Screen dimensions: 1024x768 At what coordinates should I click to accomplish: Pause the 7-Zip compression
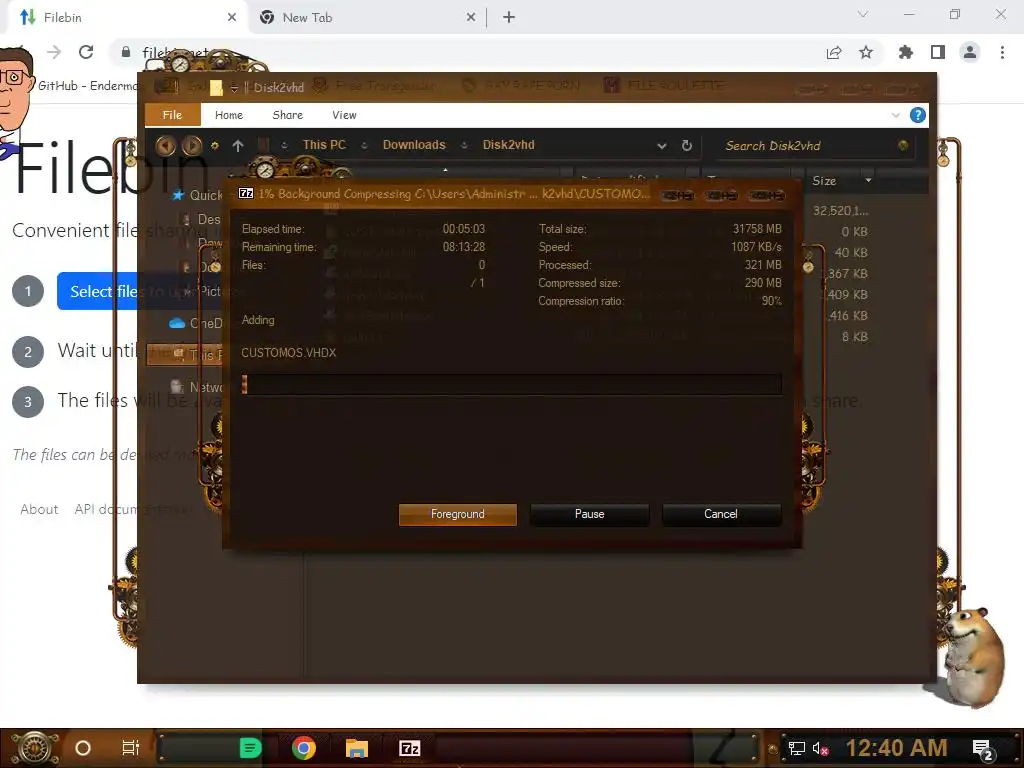tap(589, 514)
